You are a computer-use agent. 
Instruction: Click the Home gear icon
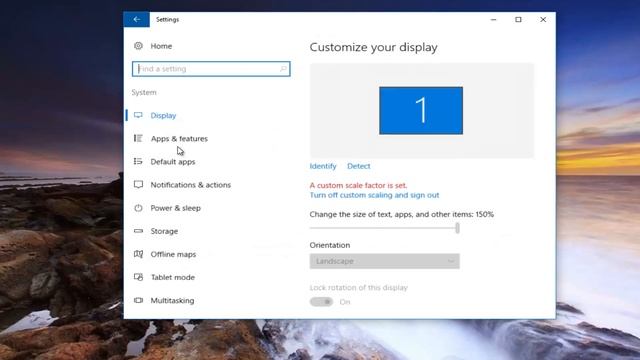(x=138, y=46)
